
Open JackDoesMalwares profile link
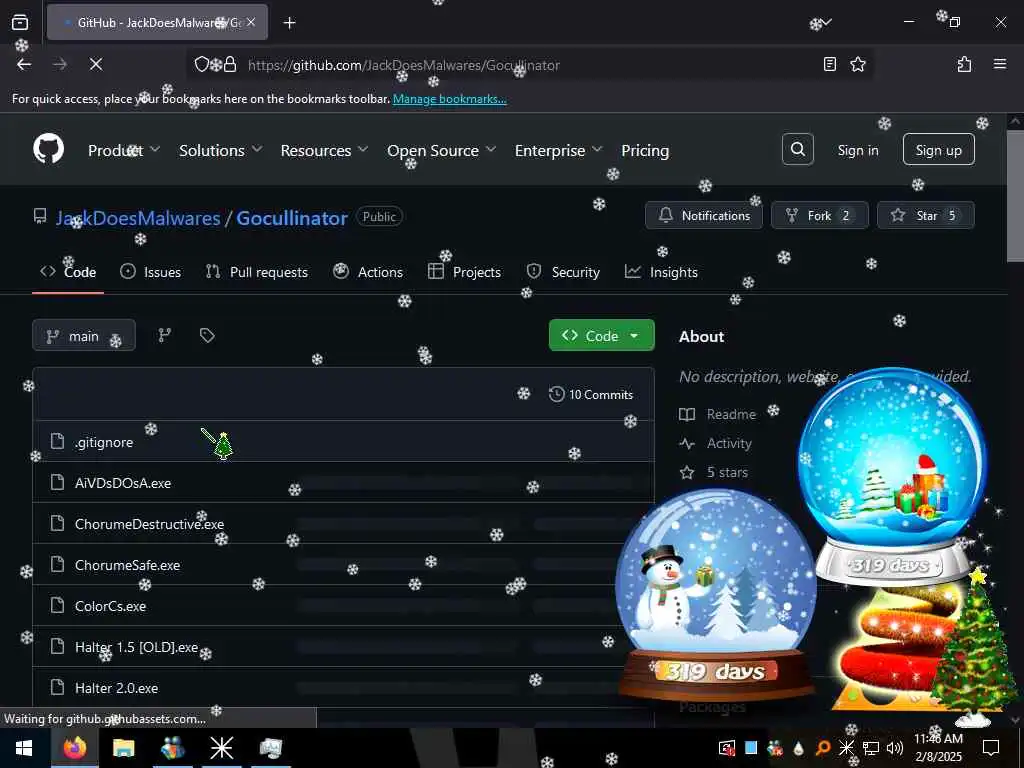[x=138, y=217]
